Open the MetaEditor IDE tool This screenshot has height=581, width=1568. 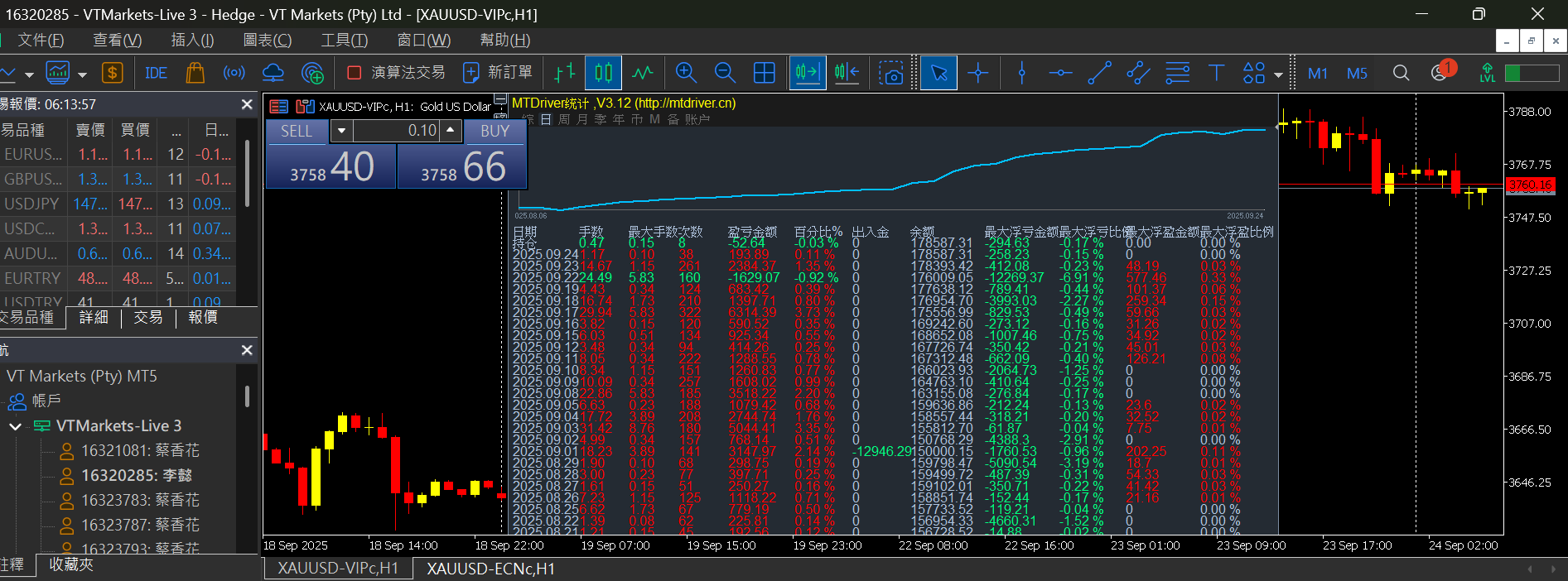[x=156, y=73]
